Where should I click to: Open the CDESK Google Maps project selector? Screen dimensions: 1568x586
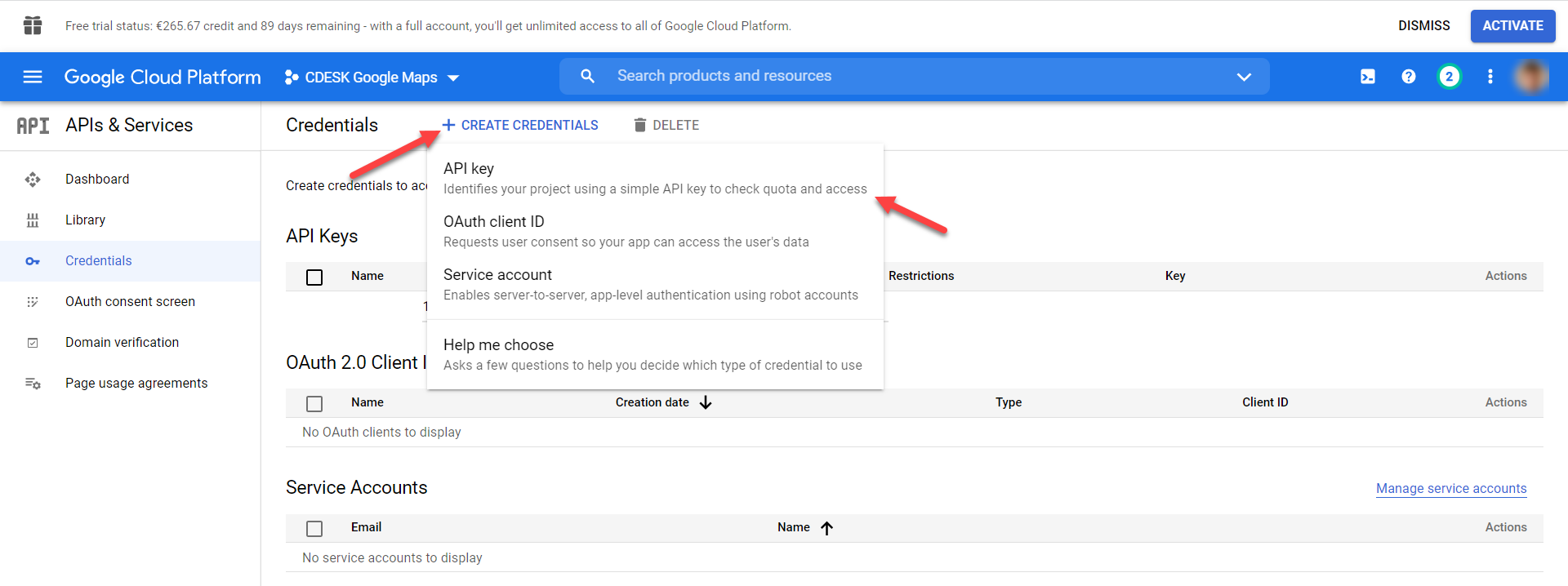pos(372,78)
